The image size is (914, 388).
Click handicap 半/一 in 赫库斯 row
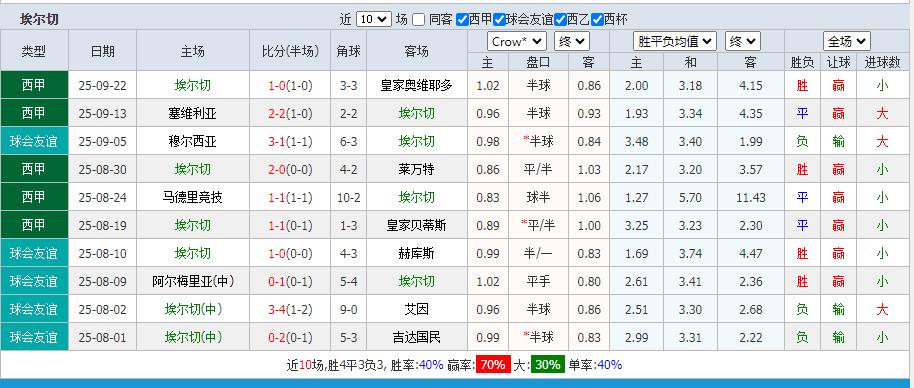click(x=538, y=253)
